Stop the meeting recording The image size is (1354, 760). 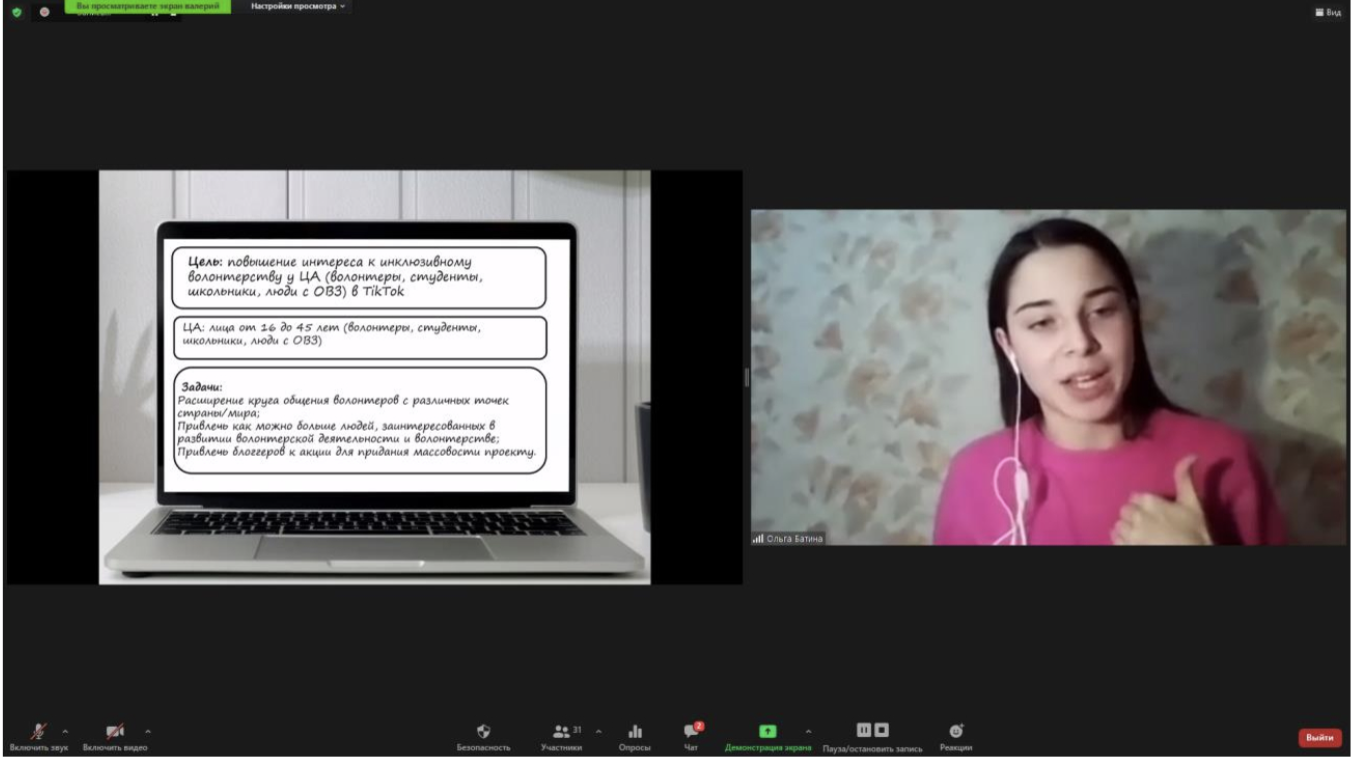(x=882, y=731)
